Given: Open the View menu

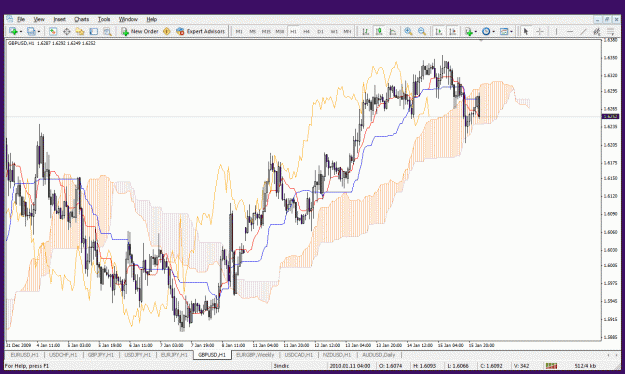Looking at the screenshot, I should point(39,19).
